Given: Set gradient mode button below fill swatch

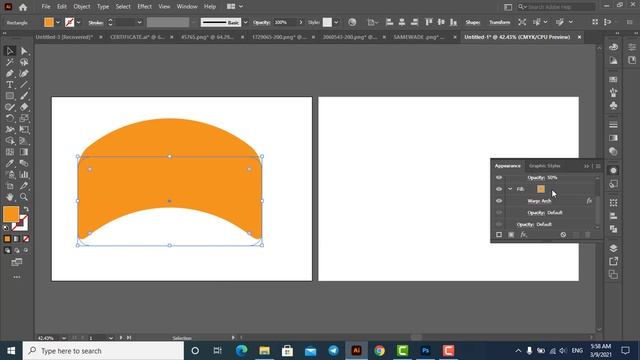Looking at the screenshot, I should click(x=17, y=239).
